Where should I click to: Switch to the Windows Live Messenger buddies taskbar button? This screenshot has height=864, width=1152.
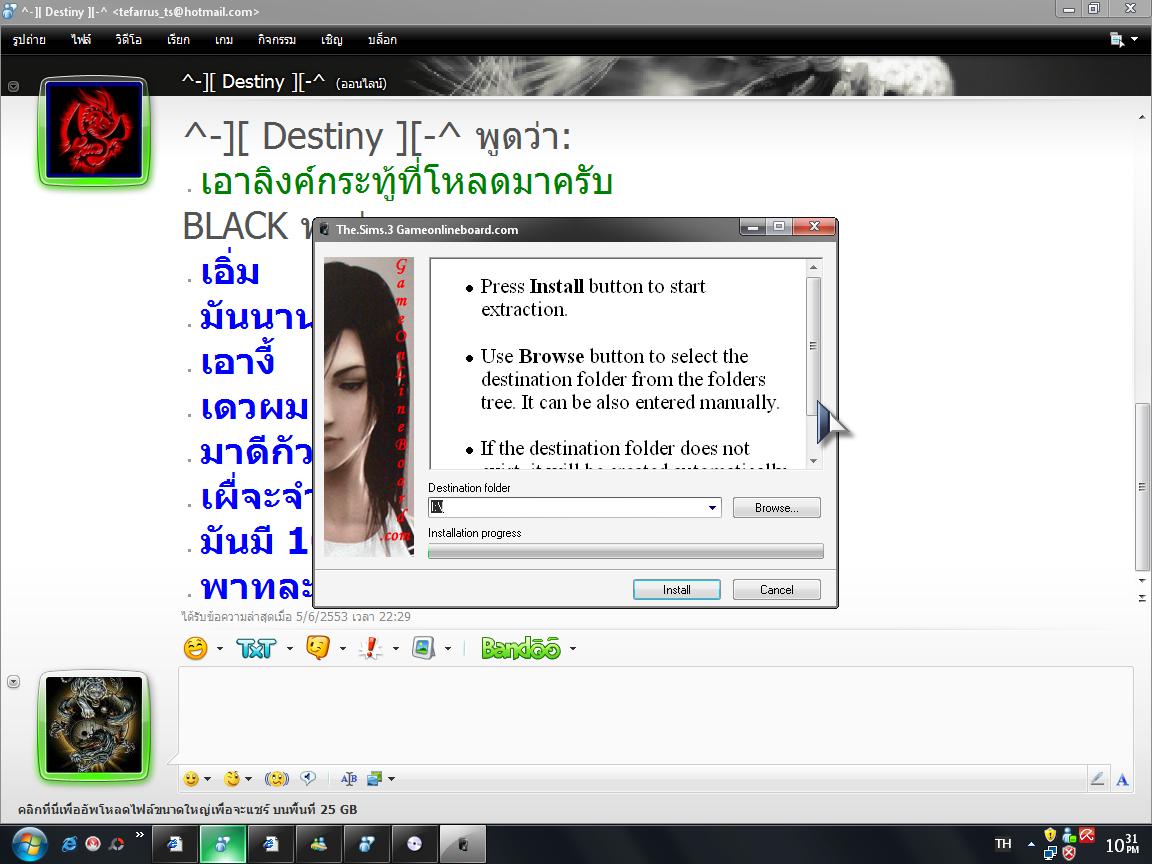tap(318, 843)
